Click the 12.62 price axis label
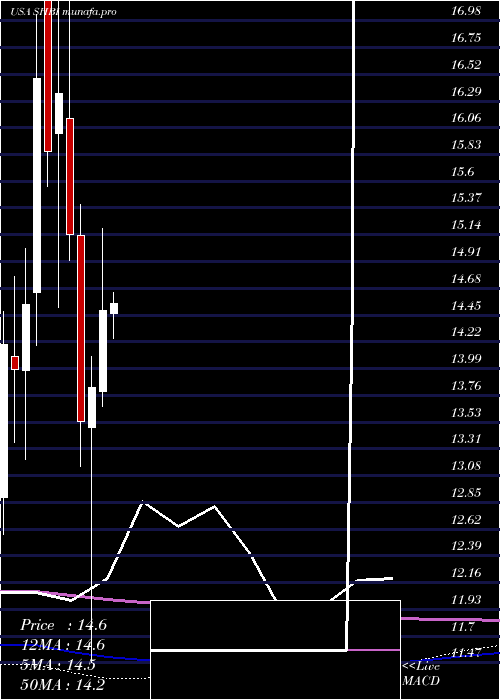Screen dimensions: 500x700 pos(466,520)
